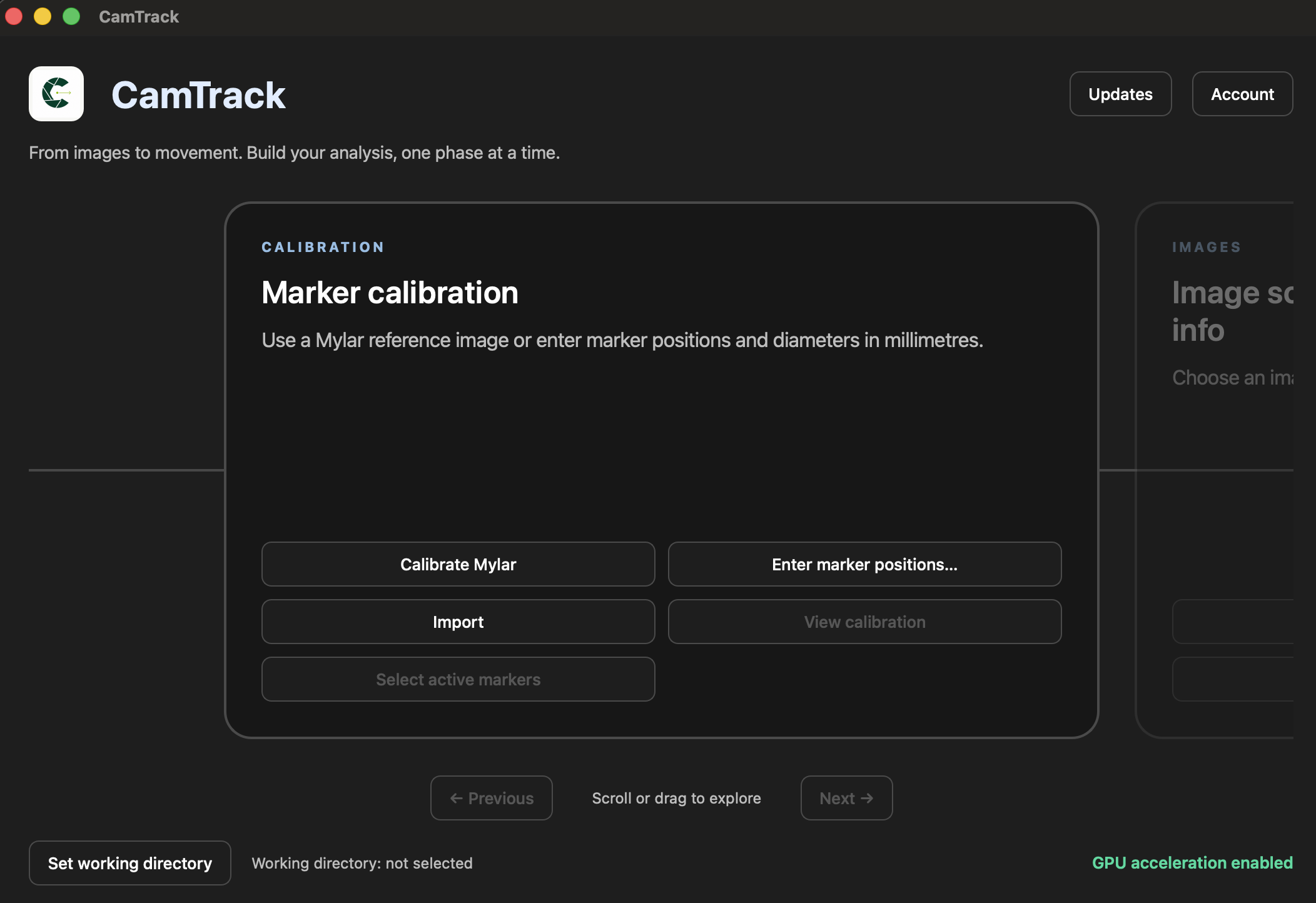The image size is (1316, 903).
Task: Click the Working directory: not selected text
Action: 362,863
